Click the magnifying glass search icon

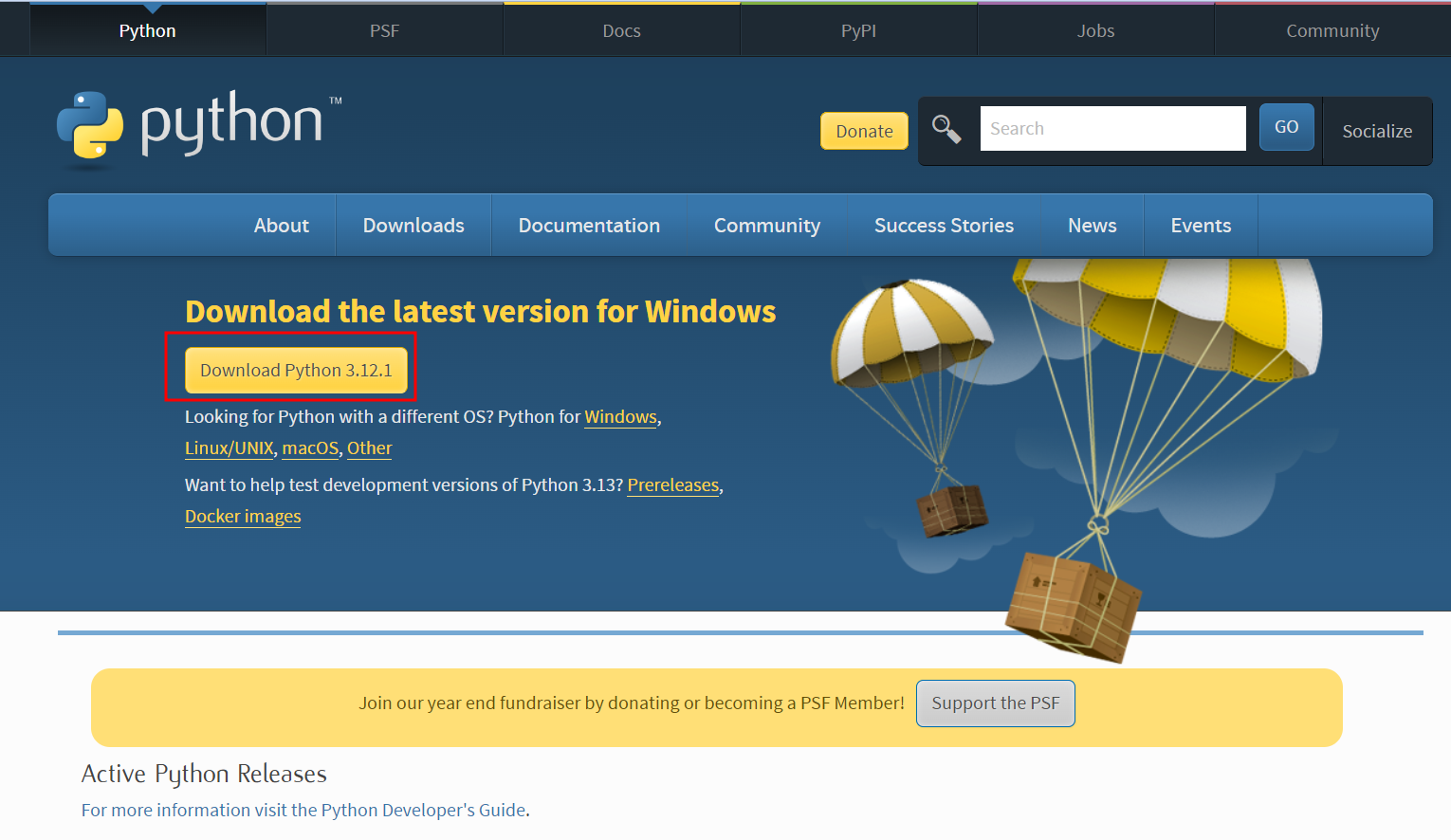point(946,129)
